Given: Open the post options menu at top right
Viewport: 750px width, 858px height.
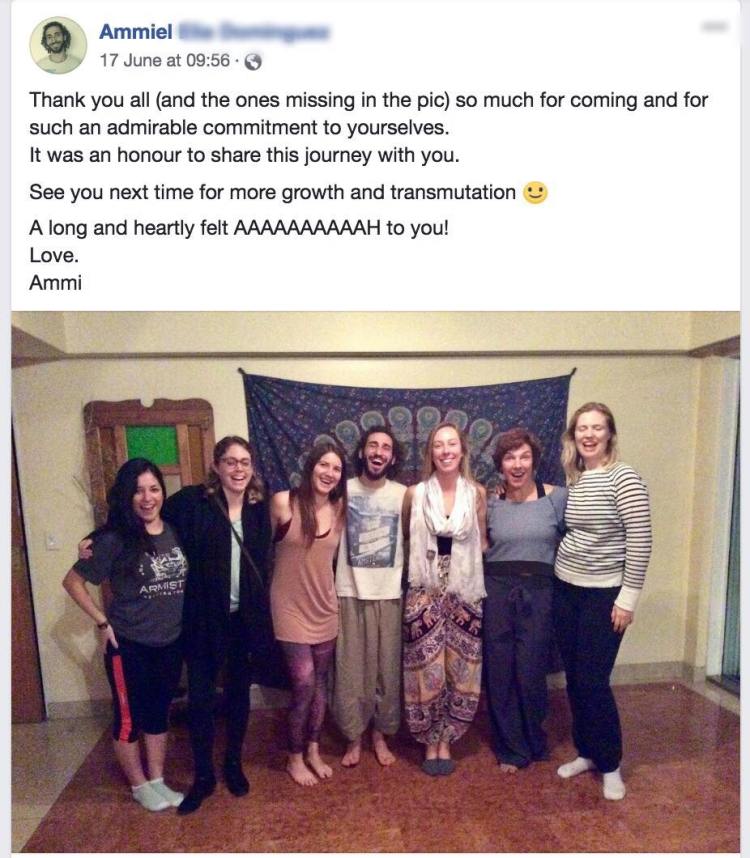Looking at the screenshot, I should pos(714,26).
